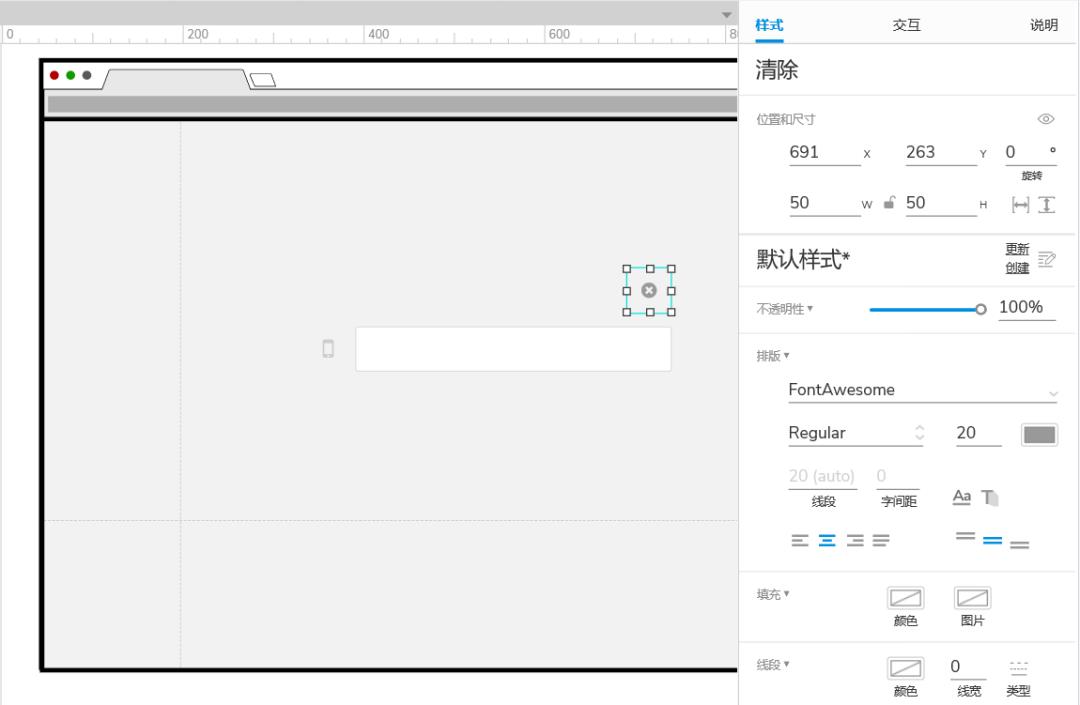Align text to bottom vertically
Image resolution: width=1080 pixels, height=705 pixels.
(x=1019, y=544)
